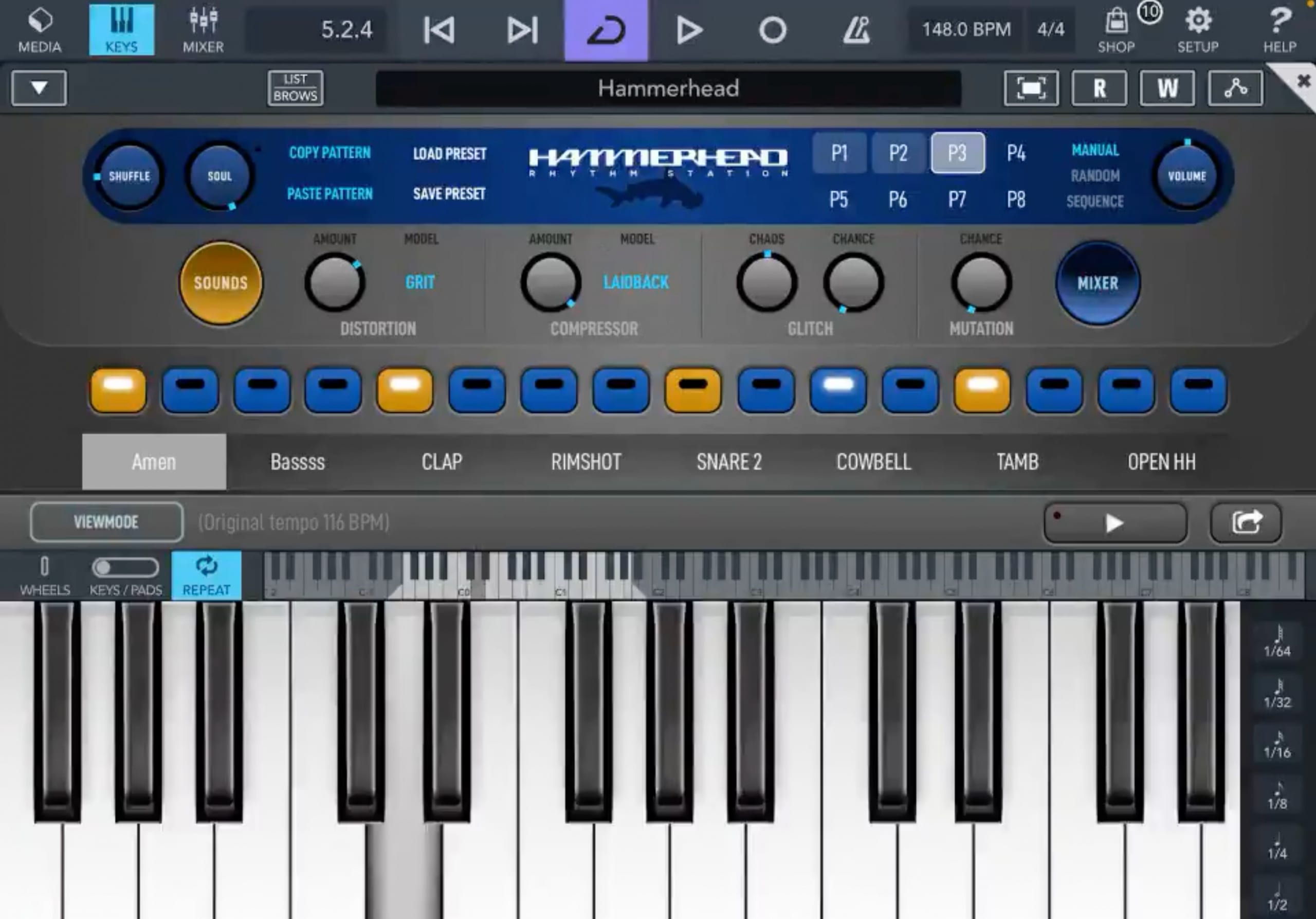Click the Glitch CHAOS knob
The width and height of the screenshot is (1316, 919).
[767, 283]
